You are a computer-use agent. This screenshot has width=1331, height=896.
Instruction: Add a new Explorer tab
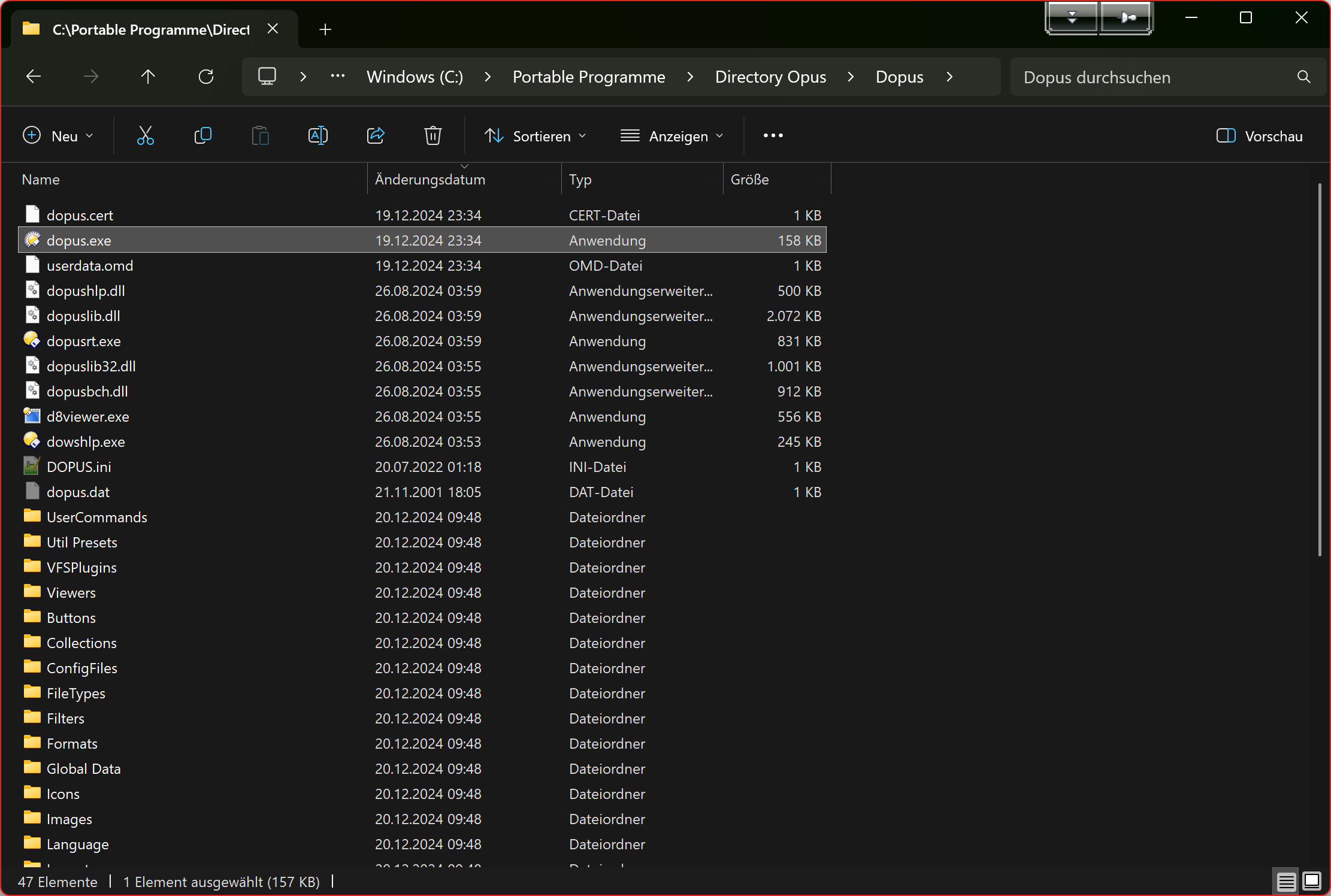[325, 29]
